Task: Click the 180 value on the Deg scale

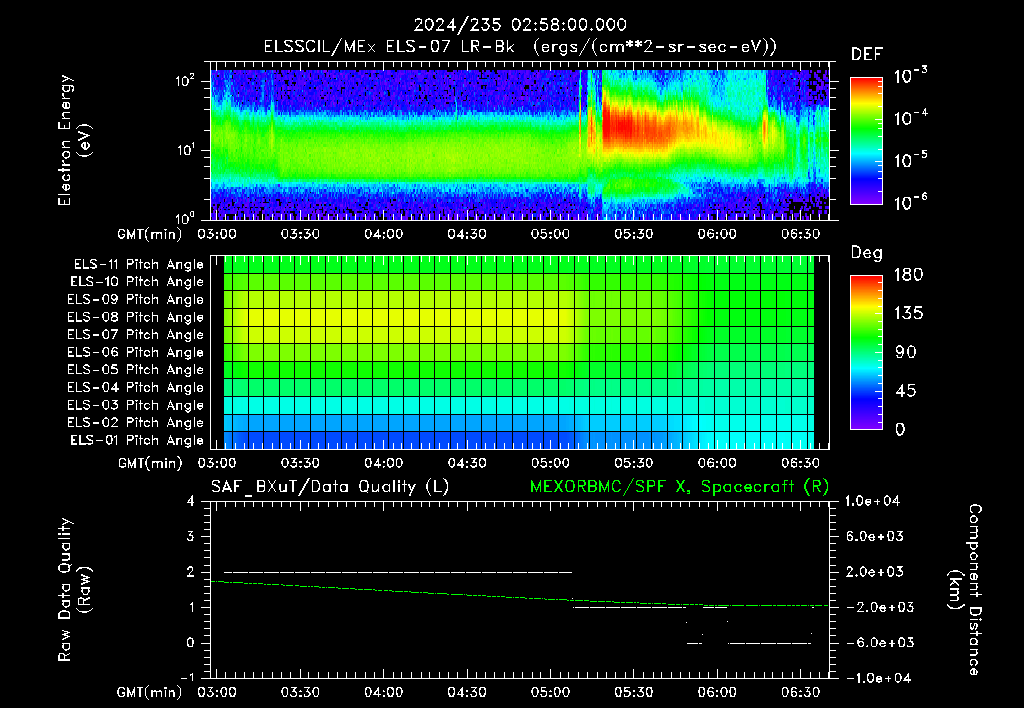Action: click(908, 275)
